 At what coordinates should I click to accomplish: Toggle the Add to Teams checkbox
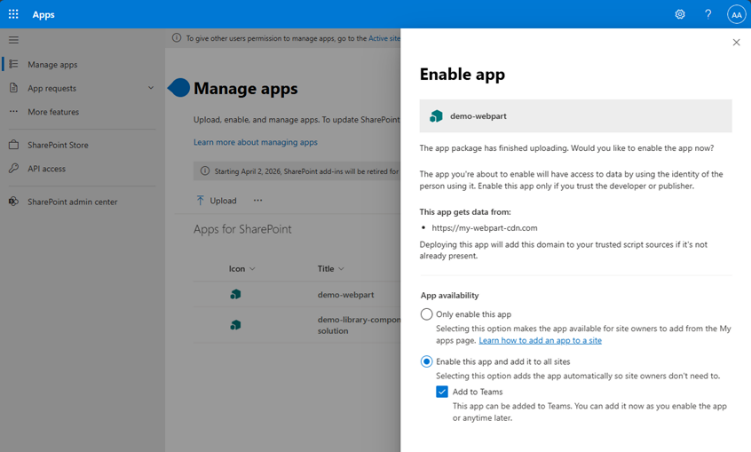442,392
